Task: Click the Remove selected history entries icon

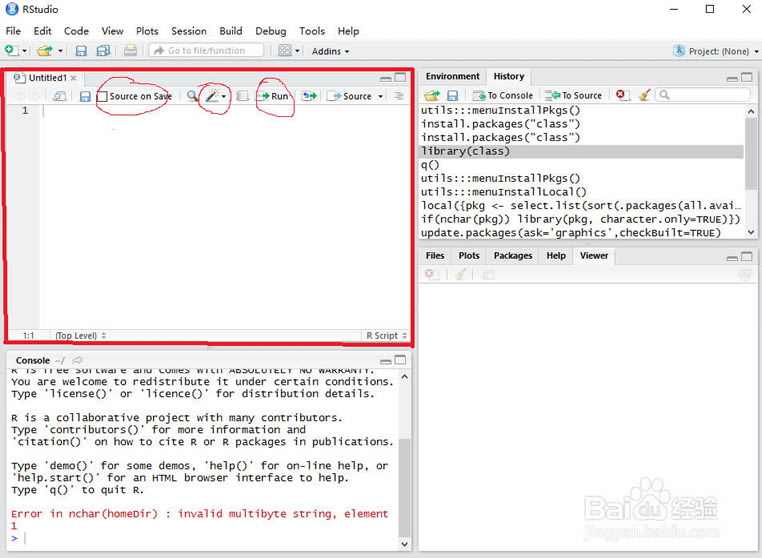Action: [x=622, y=95]
